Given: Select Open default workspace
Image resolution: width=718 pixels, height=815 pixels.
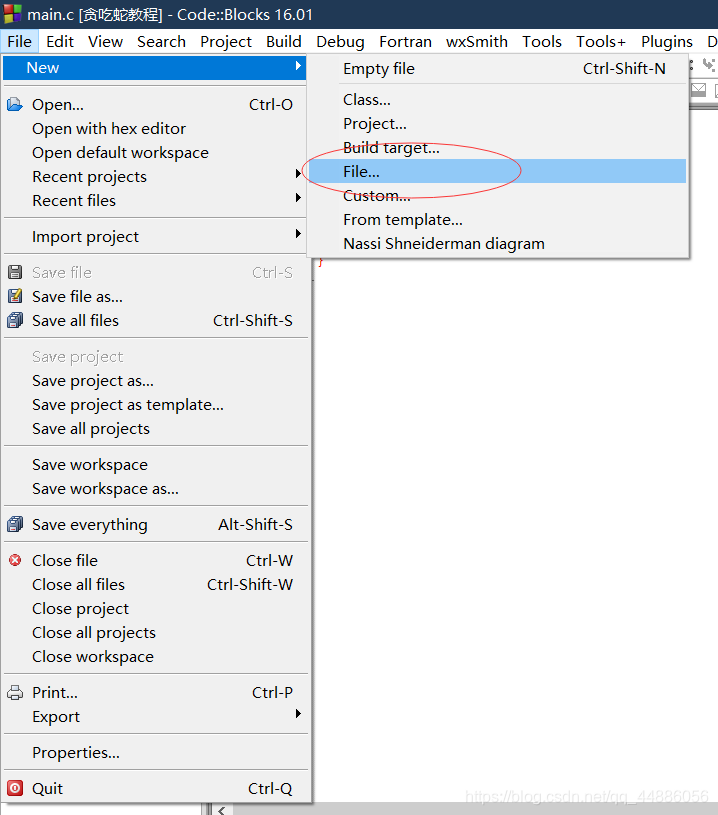Looking at the screenshot, I should tap(154, 152).
